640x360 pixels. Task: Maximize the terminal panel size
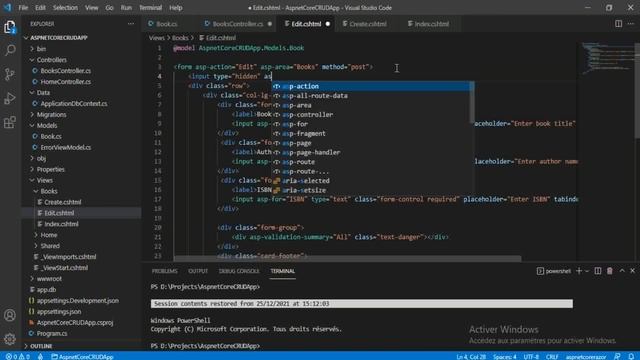622,271
